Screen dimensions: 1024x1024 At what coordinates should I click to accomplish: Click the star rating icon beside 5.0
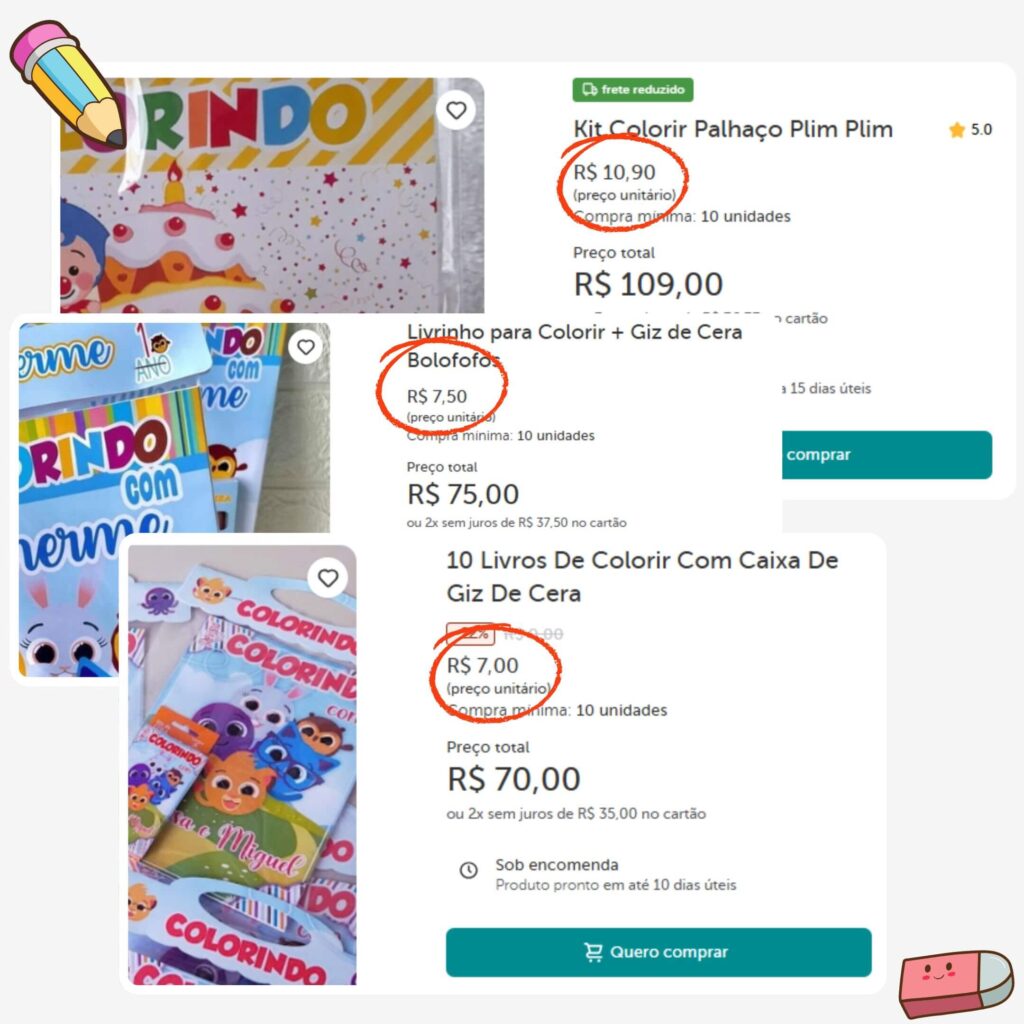coord(956,130)
